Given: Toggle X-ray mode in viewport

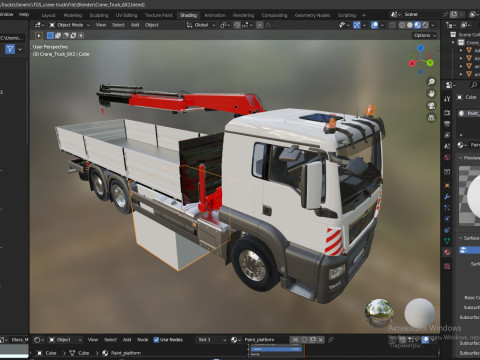Looking at the screenshot, I should (392, 25).
